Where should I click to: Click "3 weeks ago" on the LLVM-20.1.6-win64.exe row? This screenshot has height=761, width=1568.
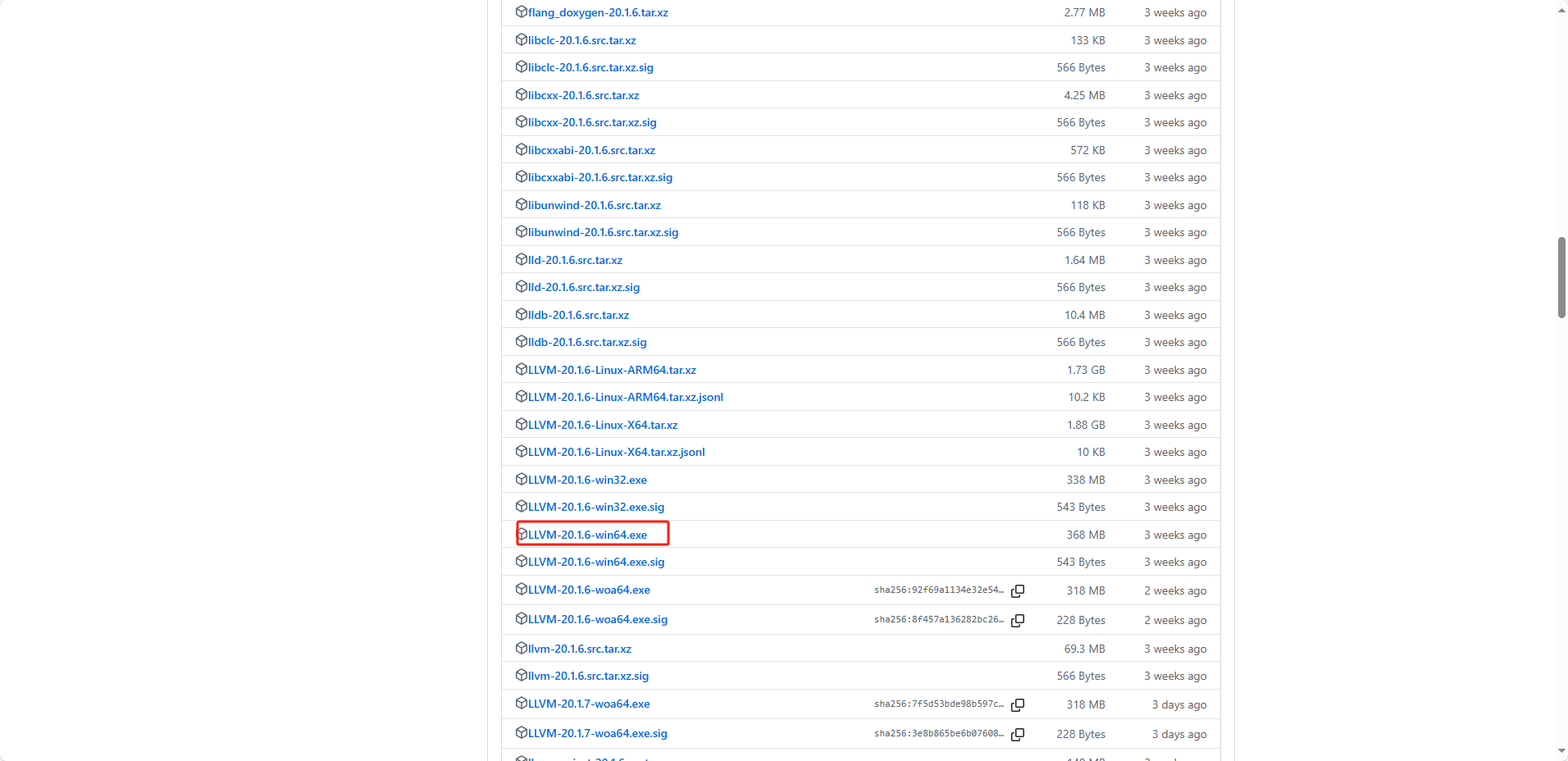tap(1175, 535)
